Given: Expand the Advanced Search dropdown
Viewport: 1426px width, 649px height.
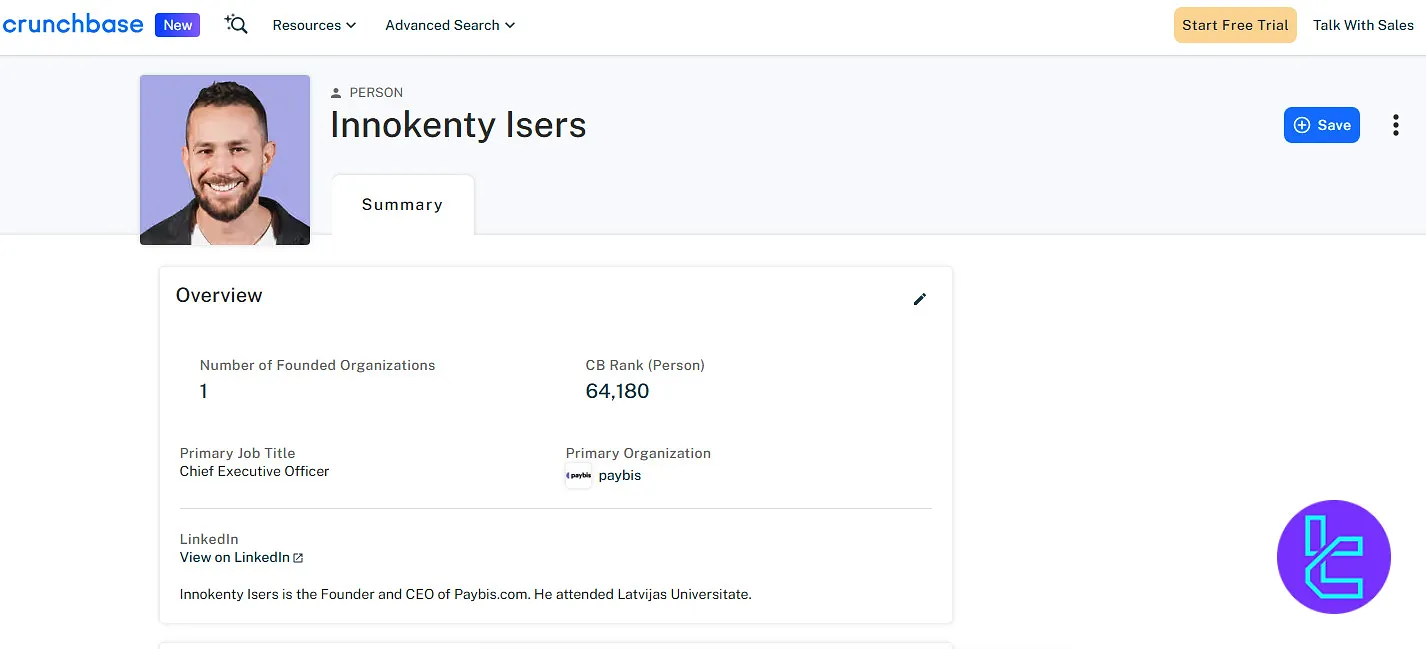Looking at the screenshot, I should pos(450,25).
